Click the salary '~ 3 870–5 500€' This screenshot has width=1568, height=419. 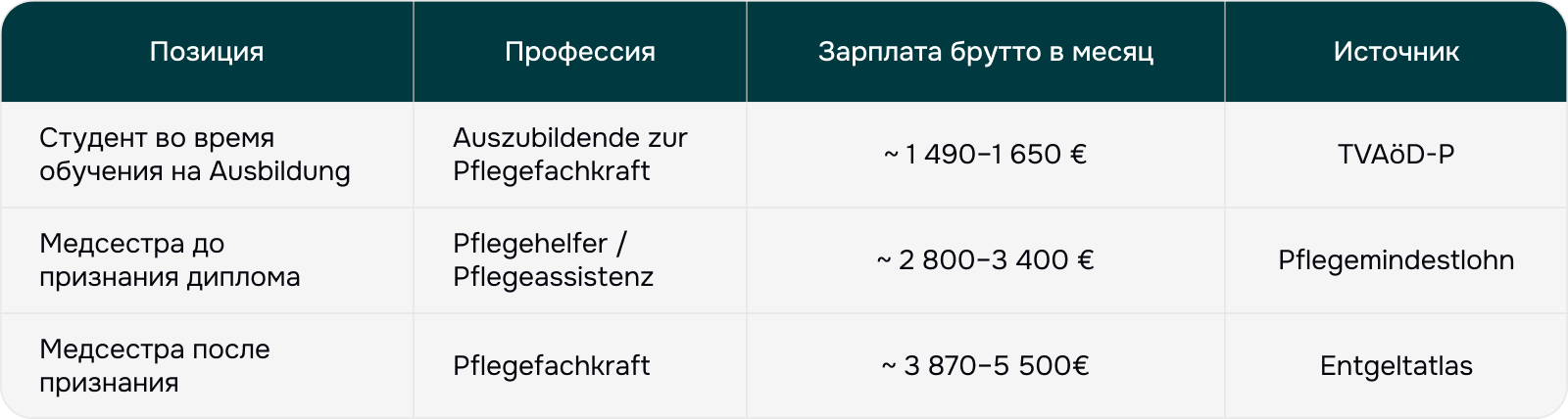(x=986, y=366)
